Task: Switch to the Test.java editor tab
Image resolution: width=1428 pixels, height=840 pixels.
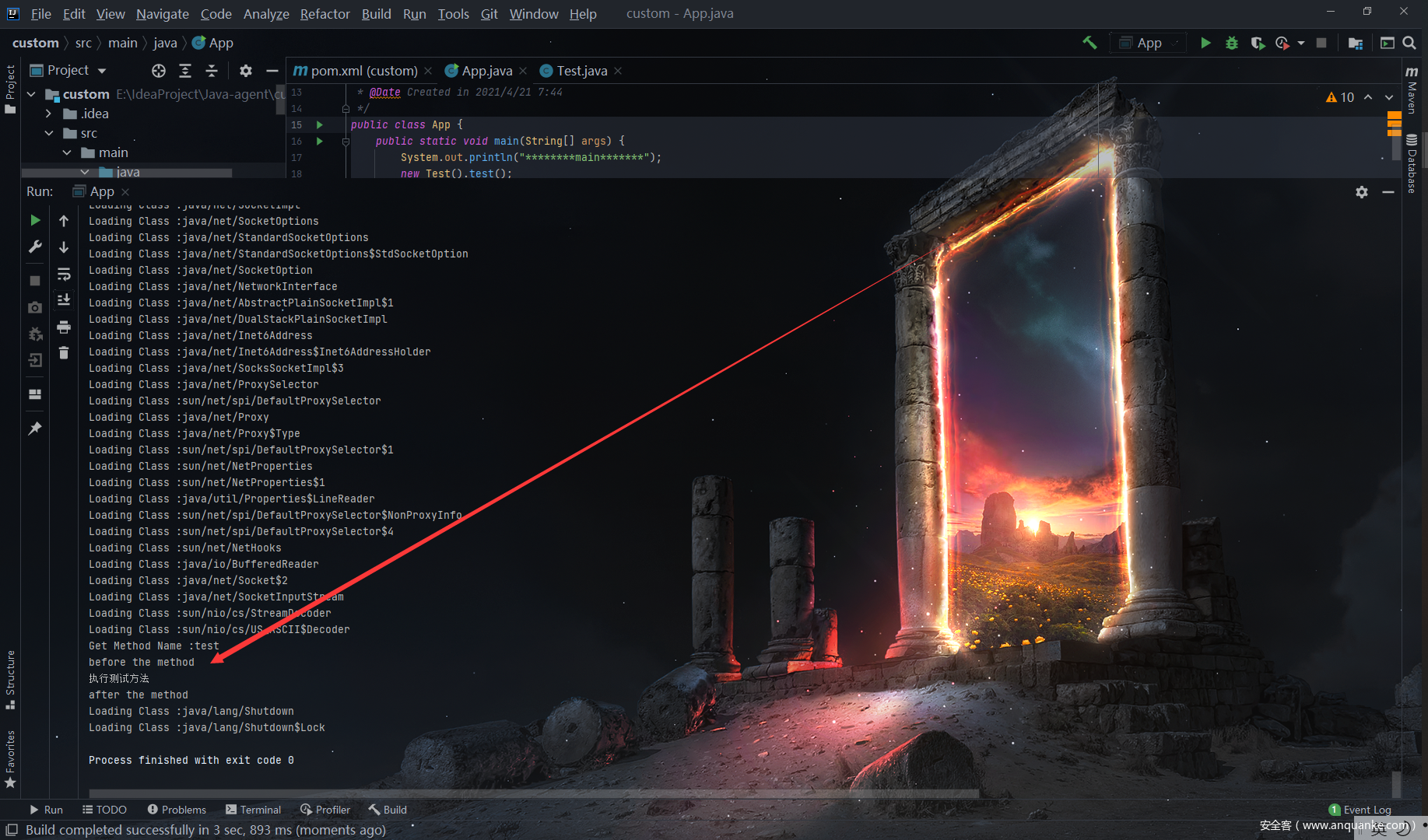Action: coord(581,71)
